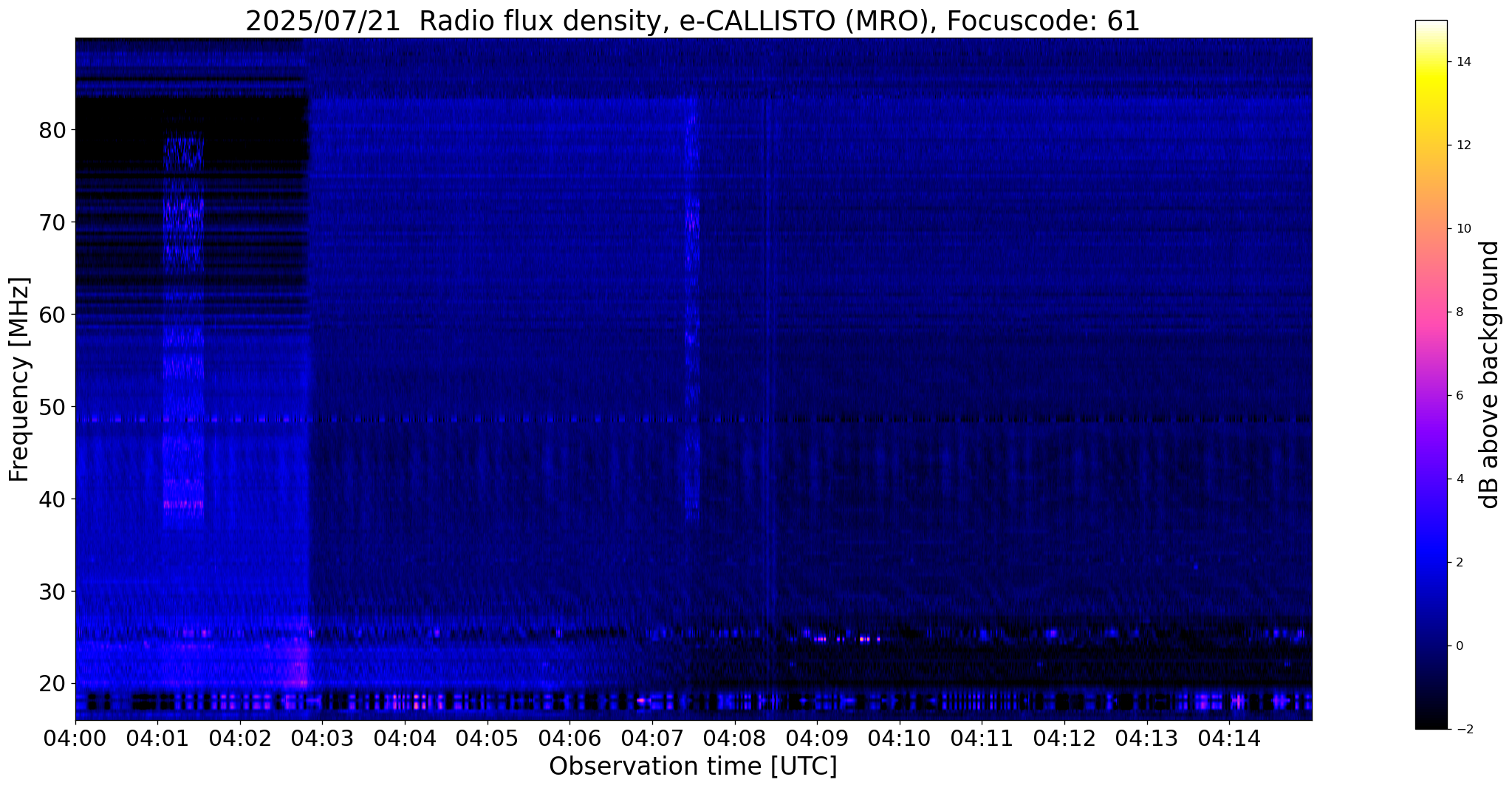Select the 04:12 time tick label
Viewport: 1512px width, 788px height.
[x=1064, y=739]
